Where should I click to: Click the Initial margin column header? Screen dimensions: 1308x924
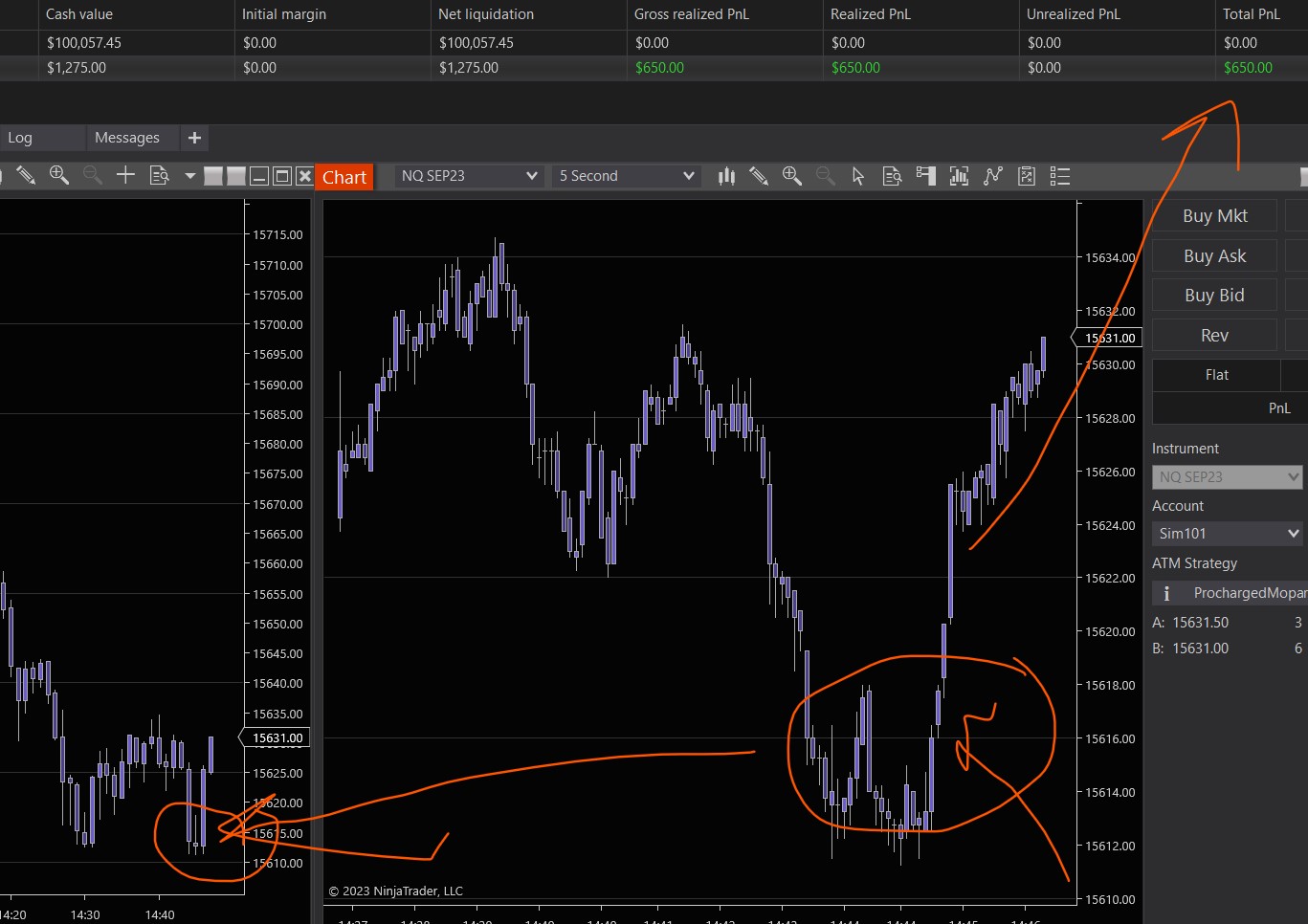pyautogui.click(x=332, y=14)
